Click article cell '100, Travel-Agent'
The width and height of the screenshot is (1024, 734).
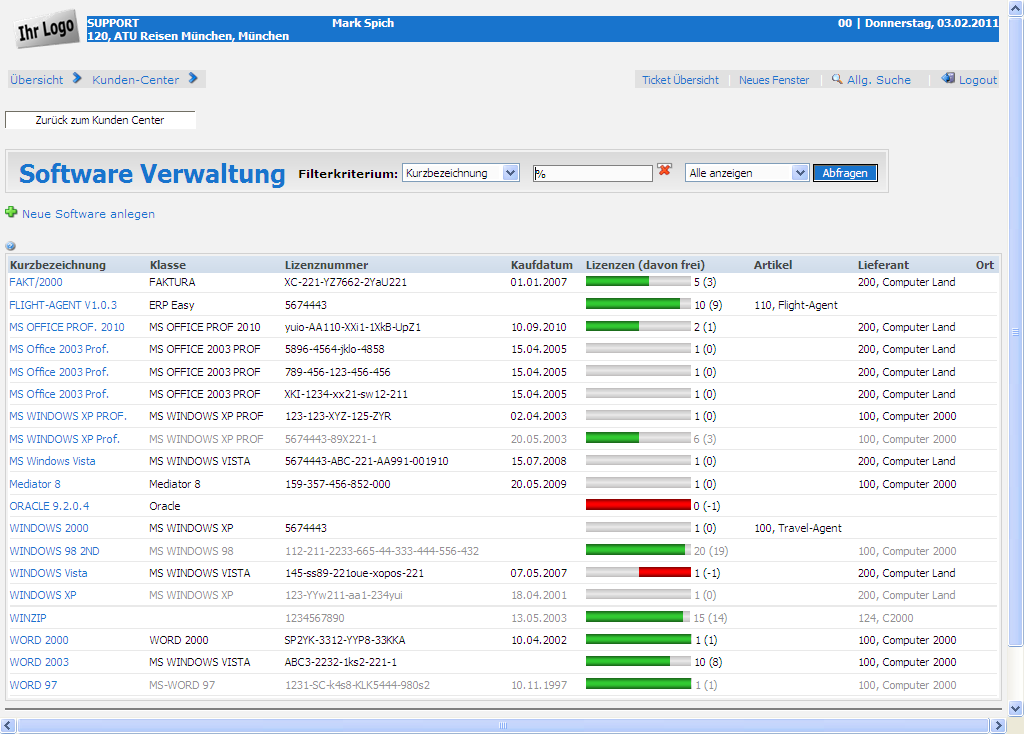[797, 528]
